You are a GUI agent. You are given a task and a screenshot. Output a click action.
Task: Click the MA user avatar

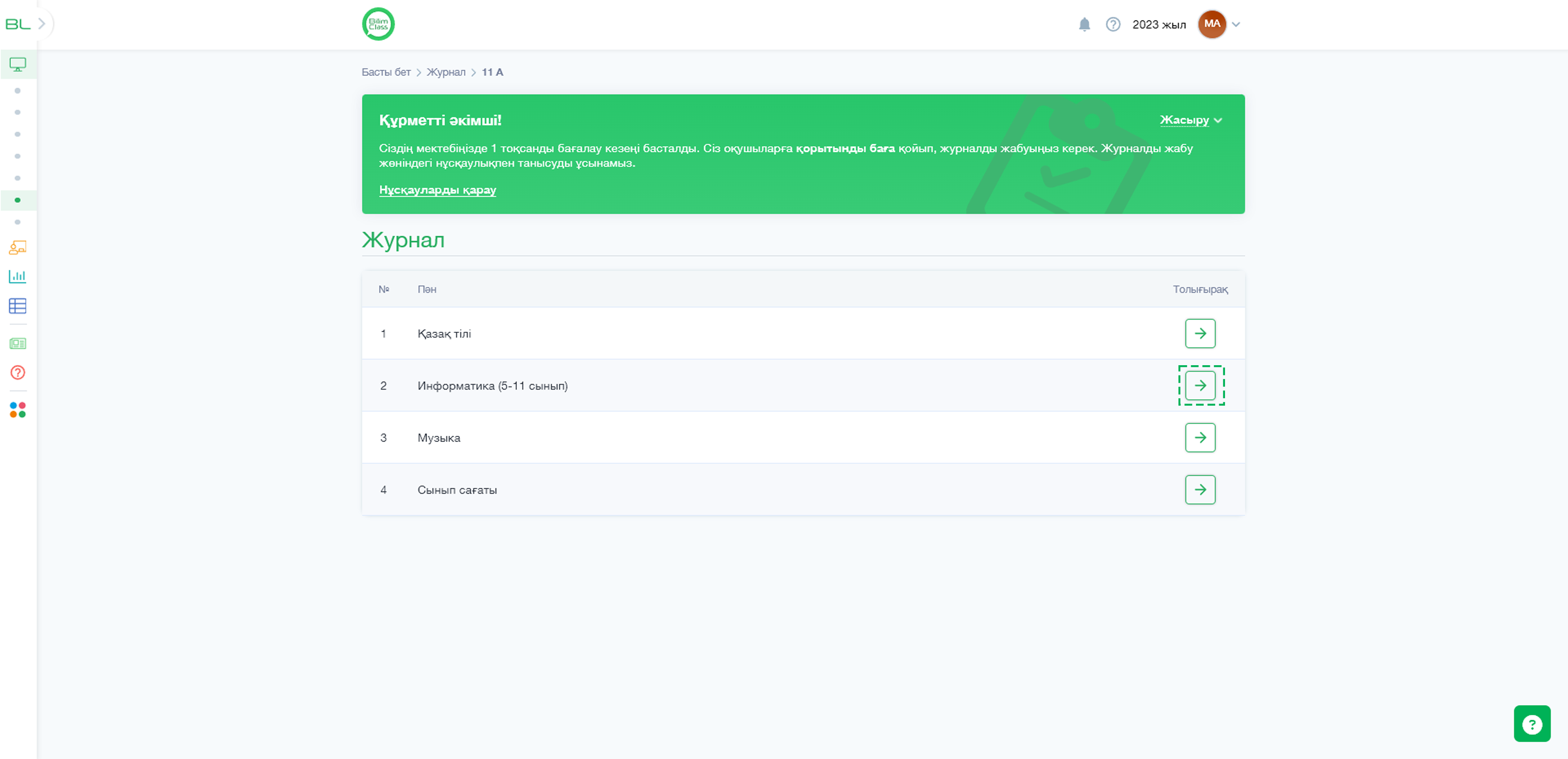pyautogui.click(x=1212, y=25)
